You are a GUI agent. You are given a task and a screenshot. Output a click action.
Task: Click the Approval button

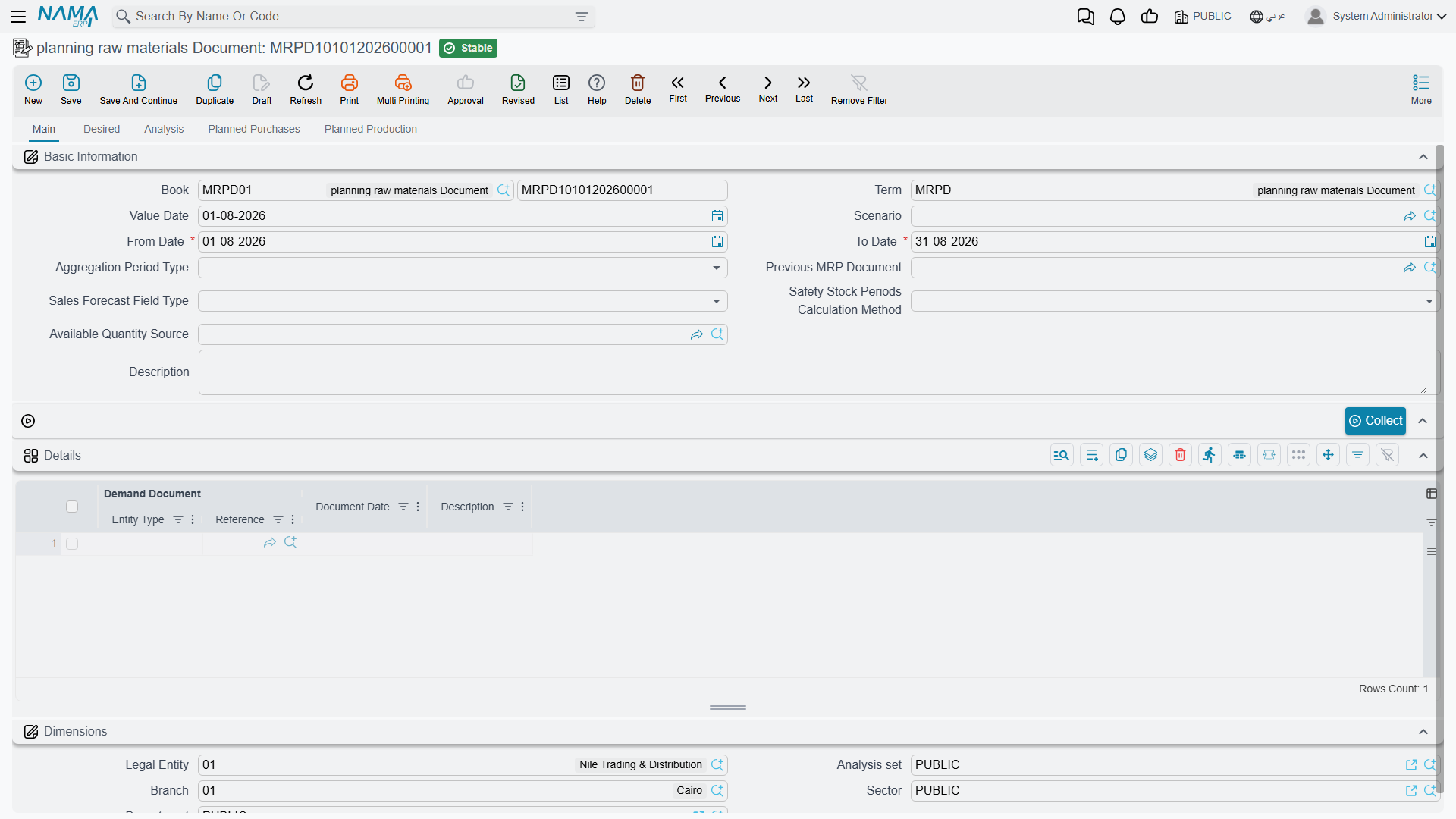466,89
